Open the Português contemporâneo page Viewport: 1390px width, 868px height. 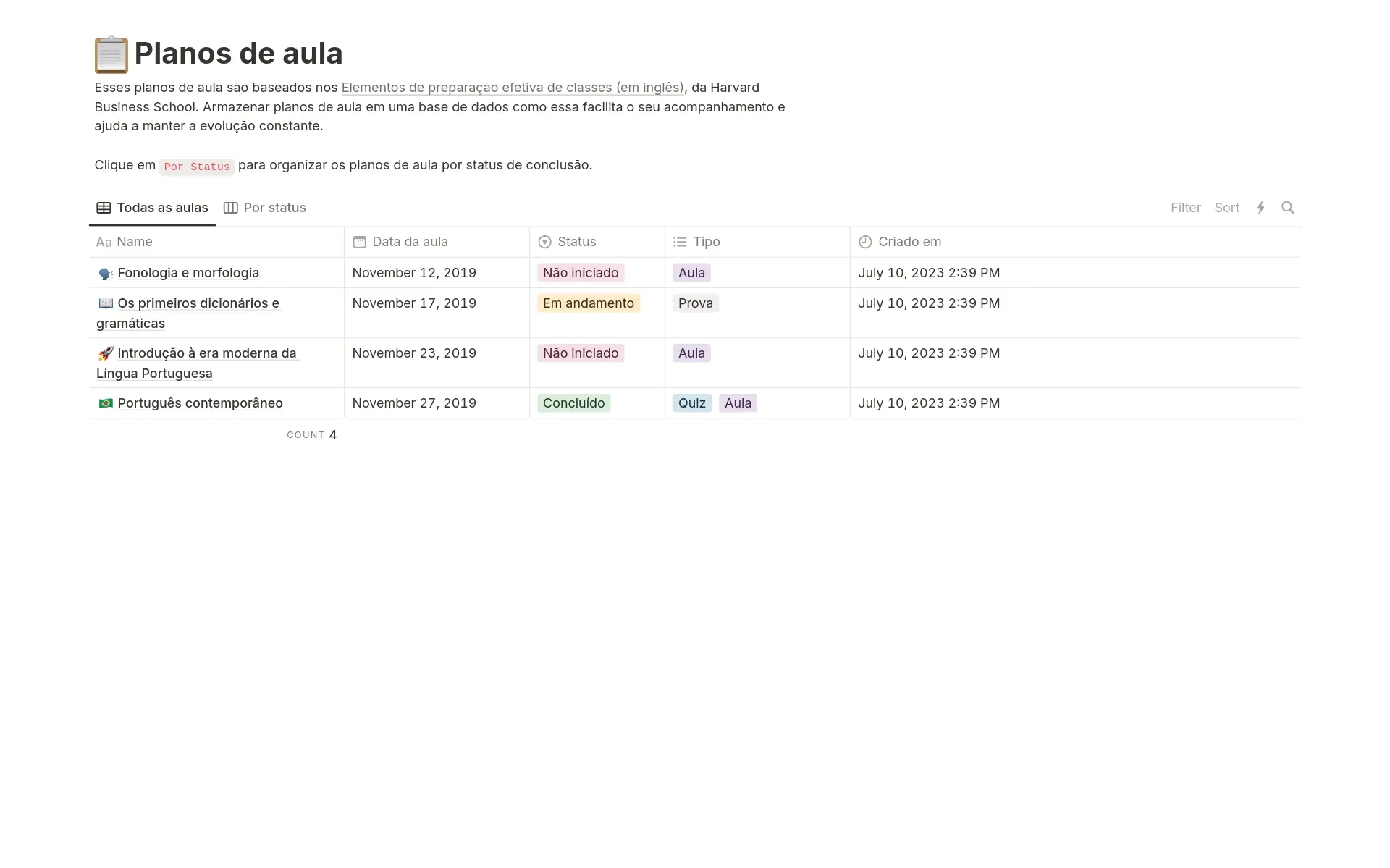pos(200,403)
